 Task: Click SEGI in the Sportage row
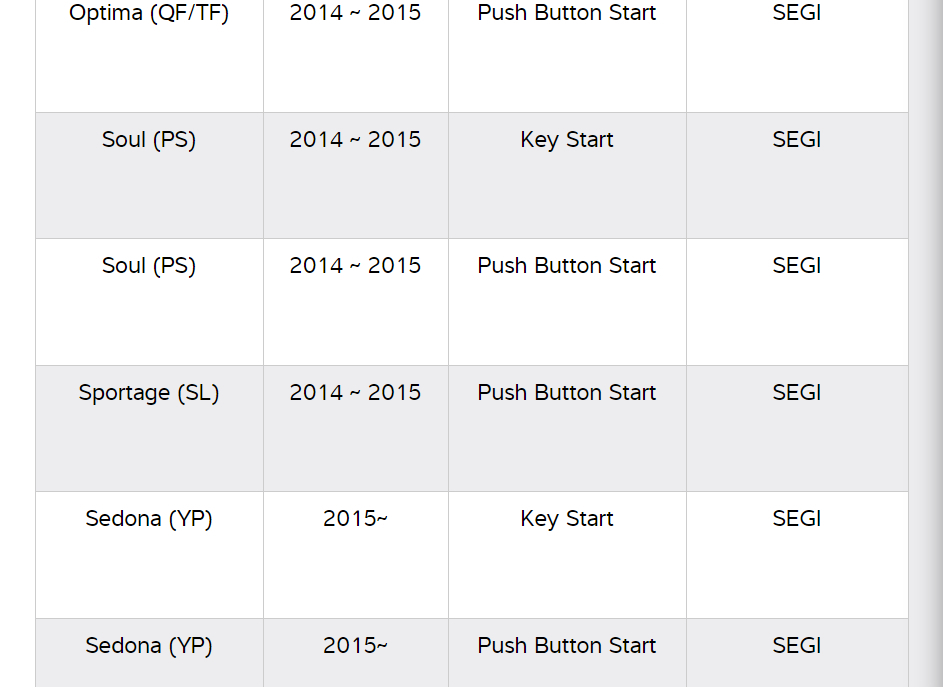[797, 393]
